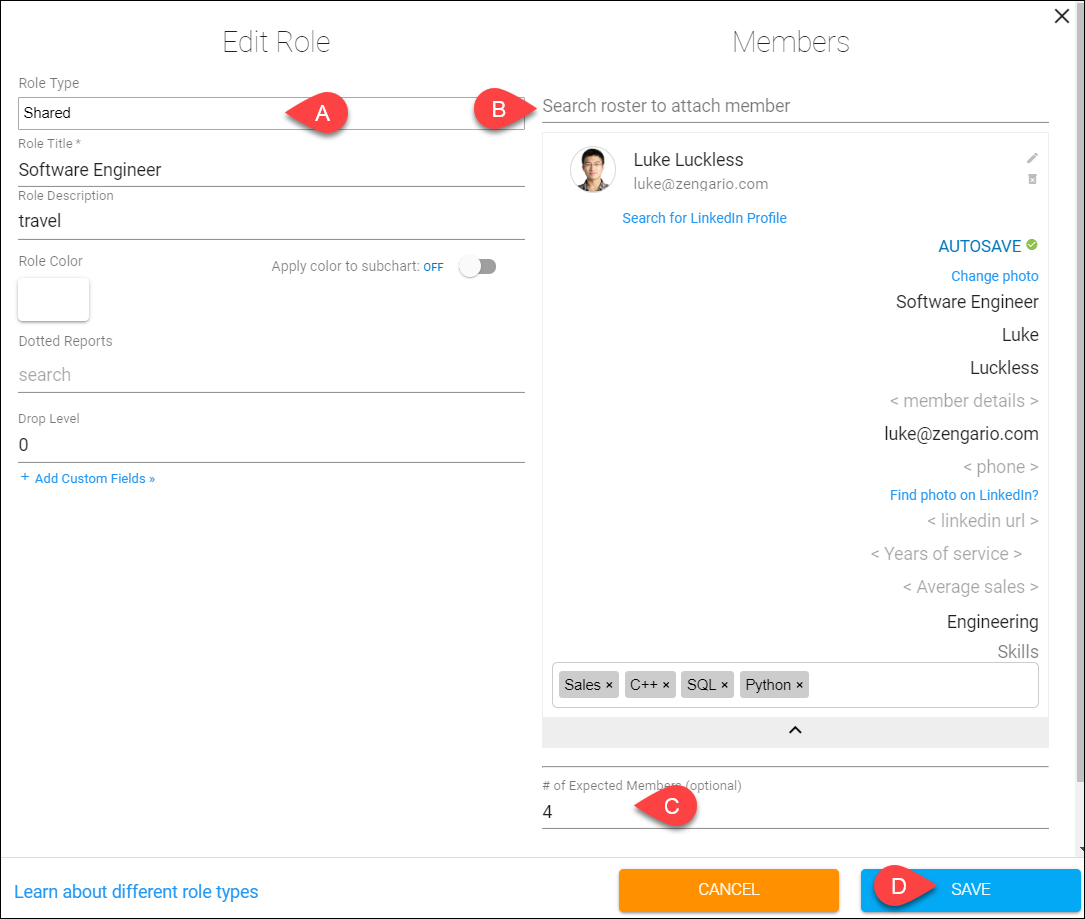The height and width of the screenshot is (919, 1085).
Task: Click the Save button
Action: click(970, 889)
